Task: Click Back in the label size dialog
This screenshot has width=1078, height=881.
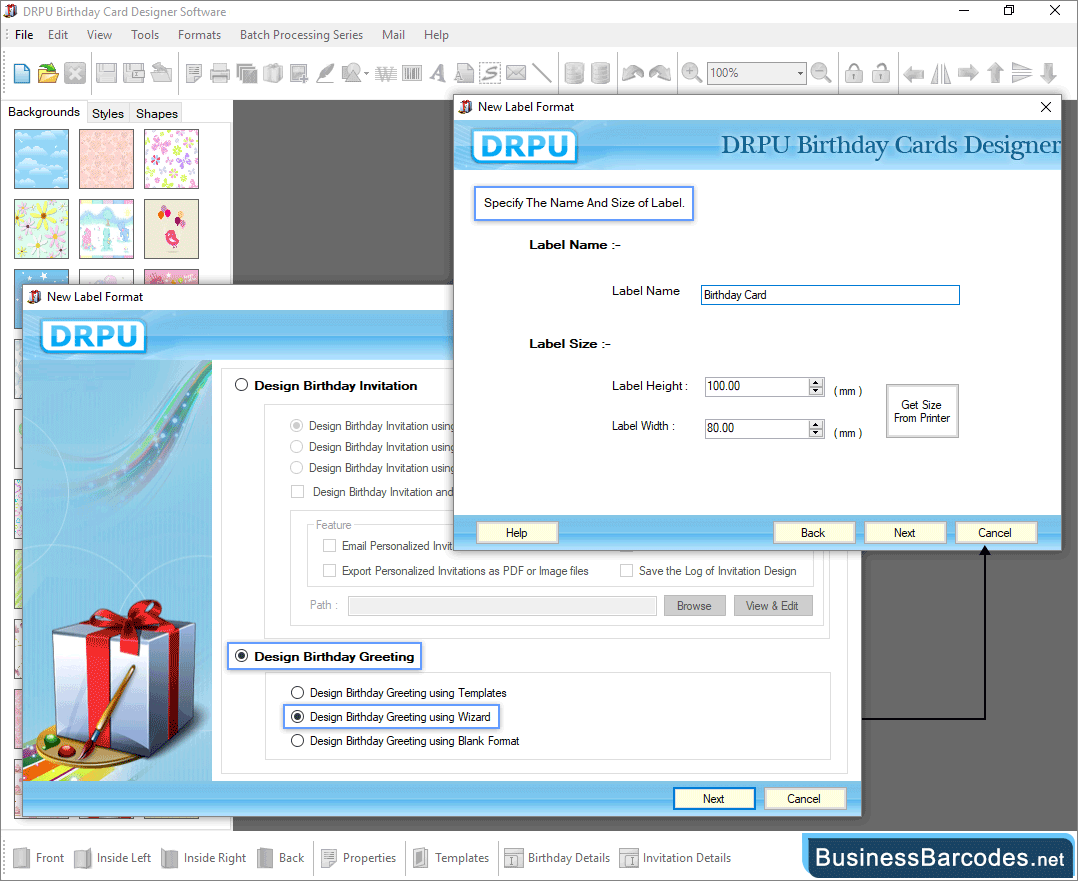Action: (x=813, y=533)
